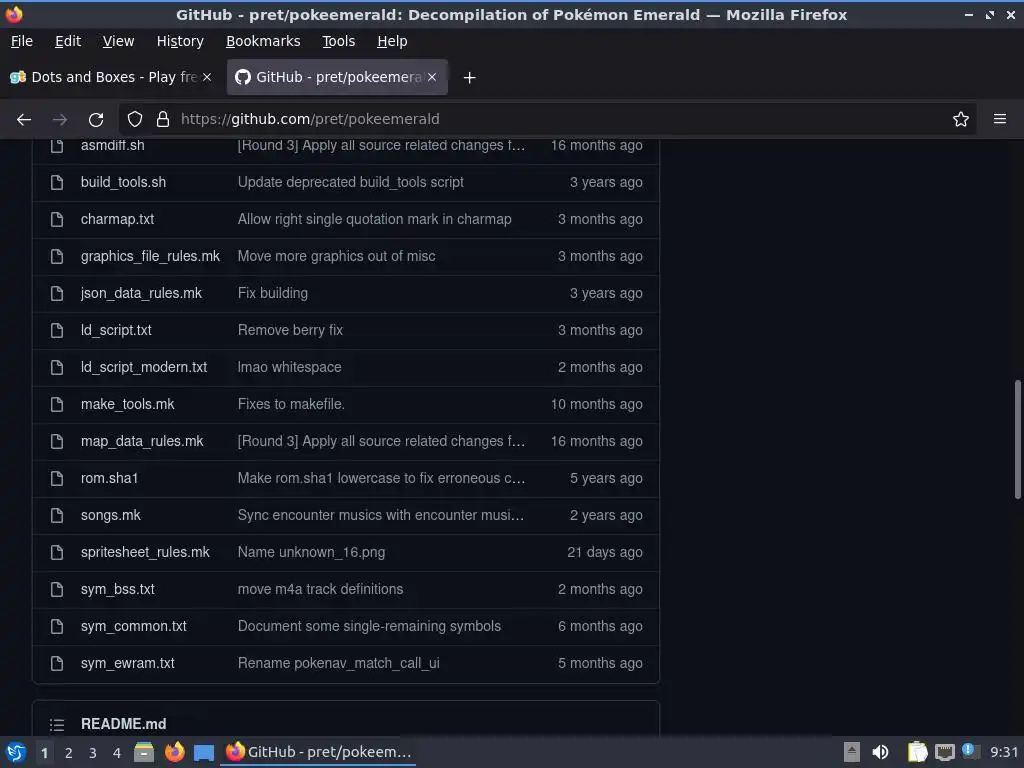Click file icon beside sym_common.txt

57,626
